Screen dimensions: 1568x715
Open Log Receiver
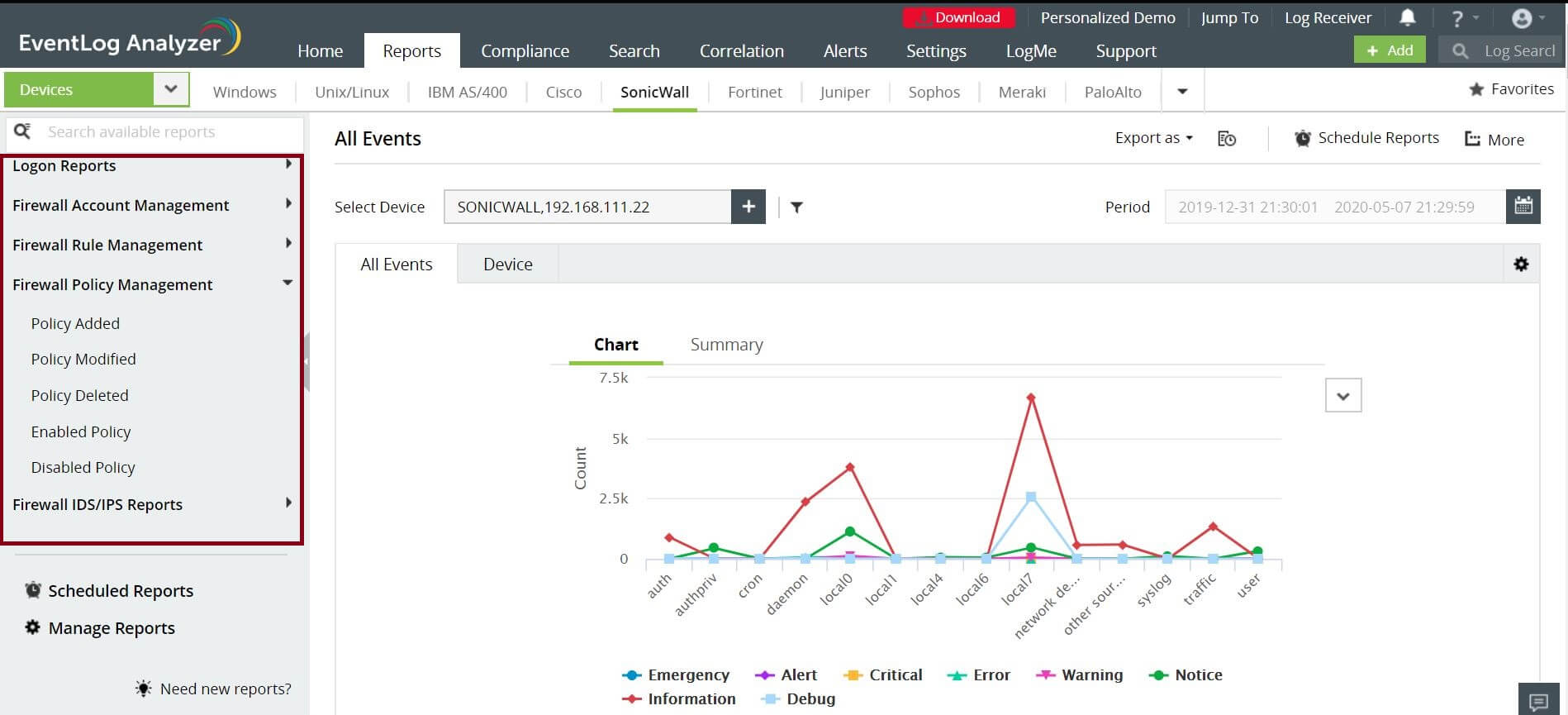1328,17
